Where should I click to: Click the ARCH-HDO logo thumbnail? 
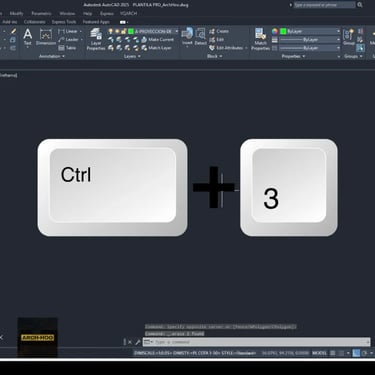pos(37,338)
